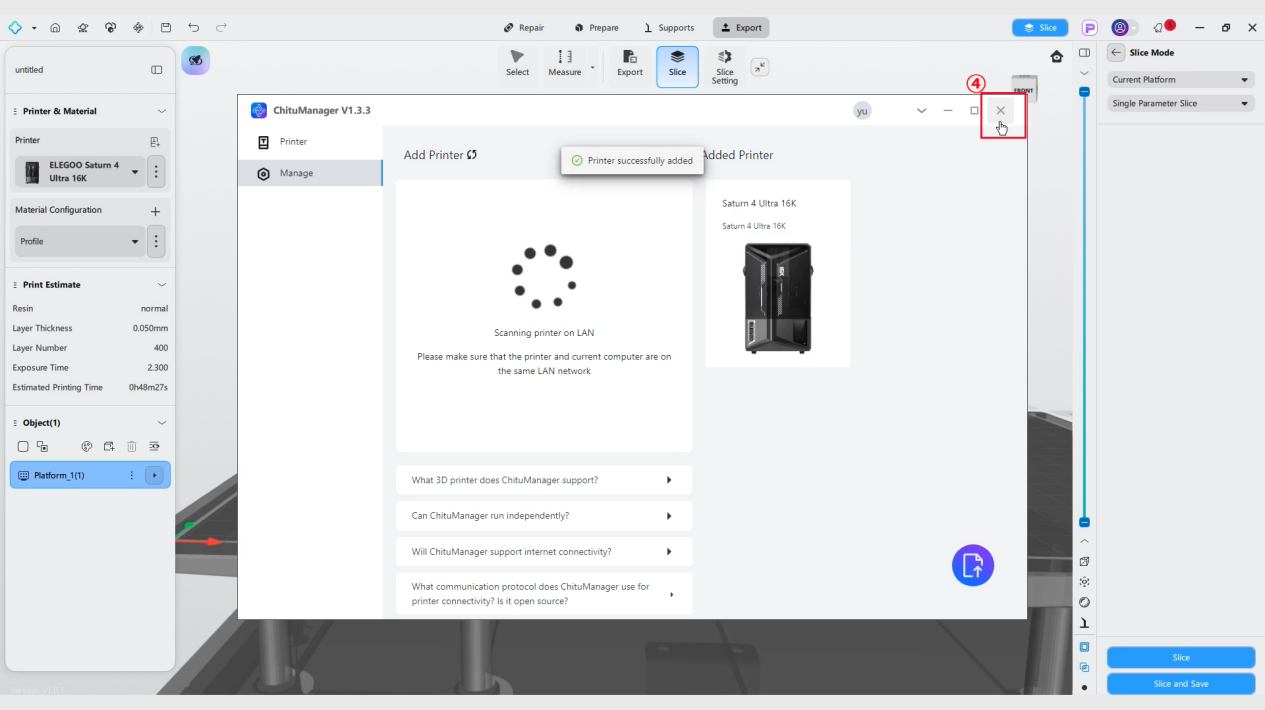Viewport: 1265px width, 710px height.
Task: Undo the last action
Action: click(x=192, y=28)
